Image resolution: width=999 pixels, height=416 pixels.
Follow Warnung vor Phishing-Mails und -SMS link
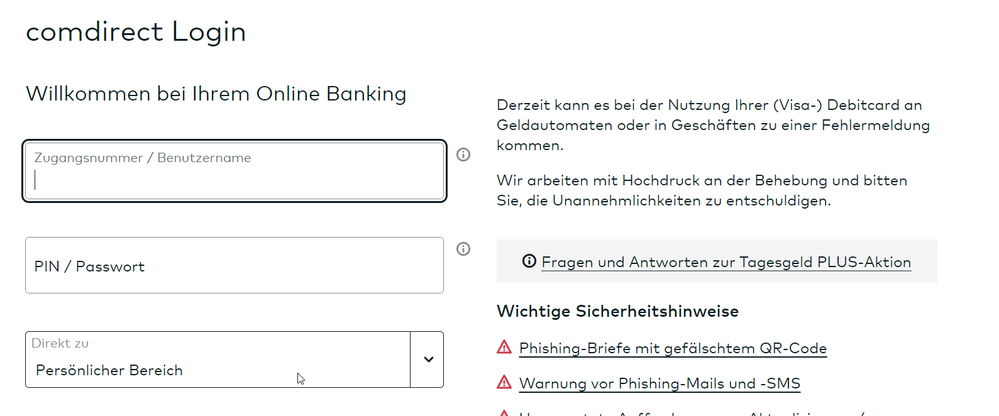click(660, 383)
